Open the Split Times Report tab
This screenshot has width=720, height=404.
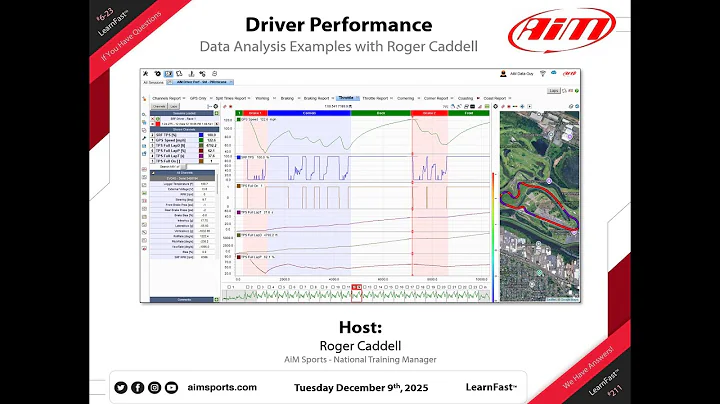pyautogui.click(x=231, y=98)
